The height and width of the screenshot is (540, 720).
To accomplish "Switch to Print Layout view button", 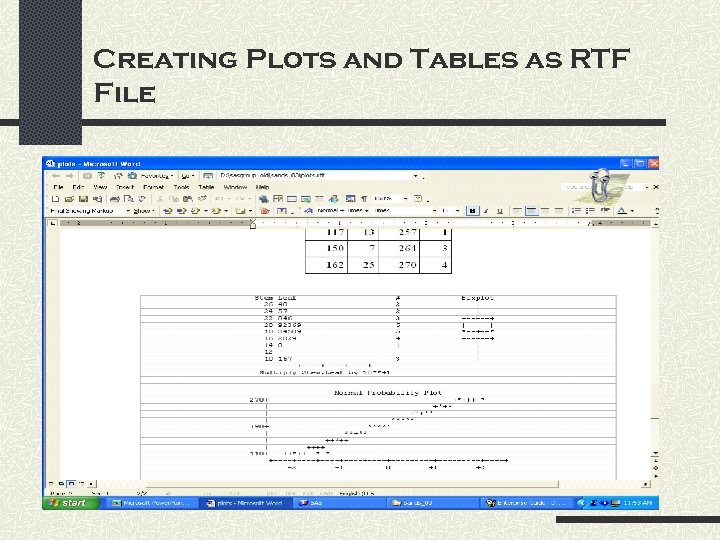I will click(x=71, y=484).
